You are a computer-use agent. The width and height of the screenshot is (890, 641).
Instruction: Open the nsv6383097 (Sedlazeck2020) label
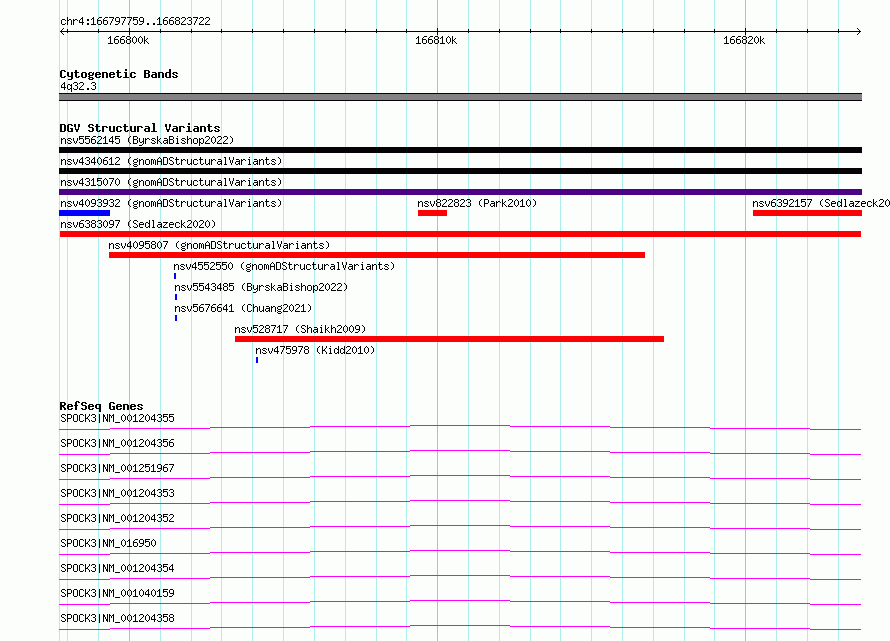138,224
